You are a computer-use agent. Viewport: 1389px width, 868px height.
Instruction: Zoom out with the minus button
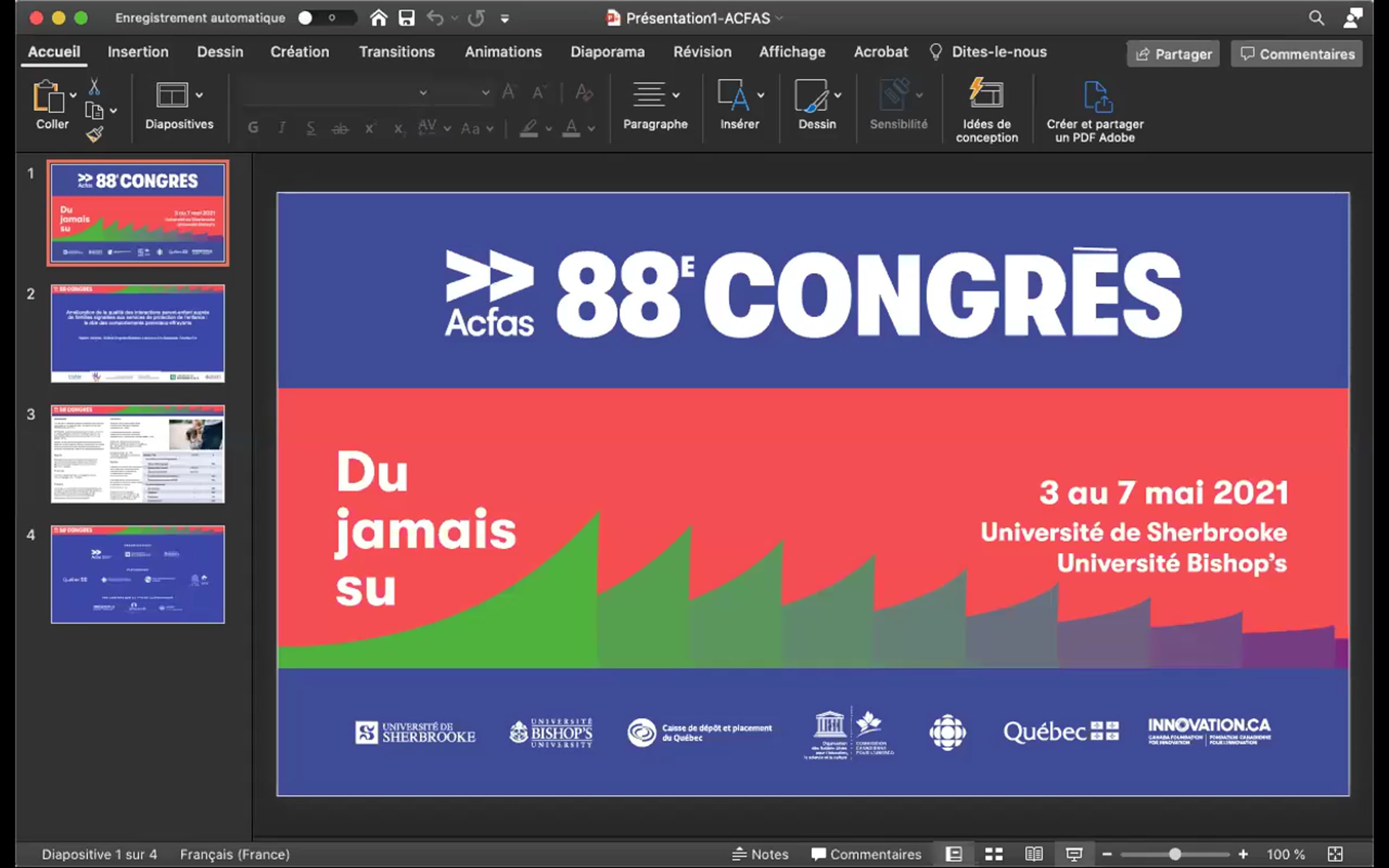[x=1107, y=854]
